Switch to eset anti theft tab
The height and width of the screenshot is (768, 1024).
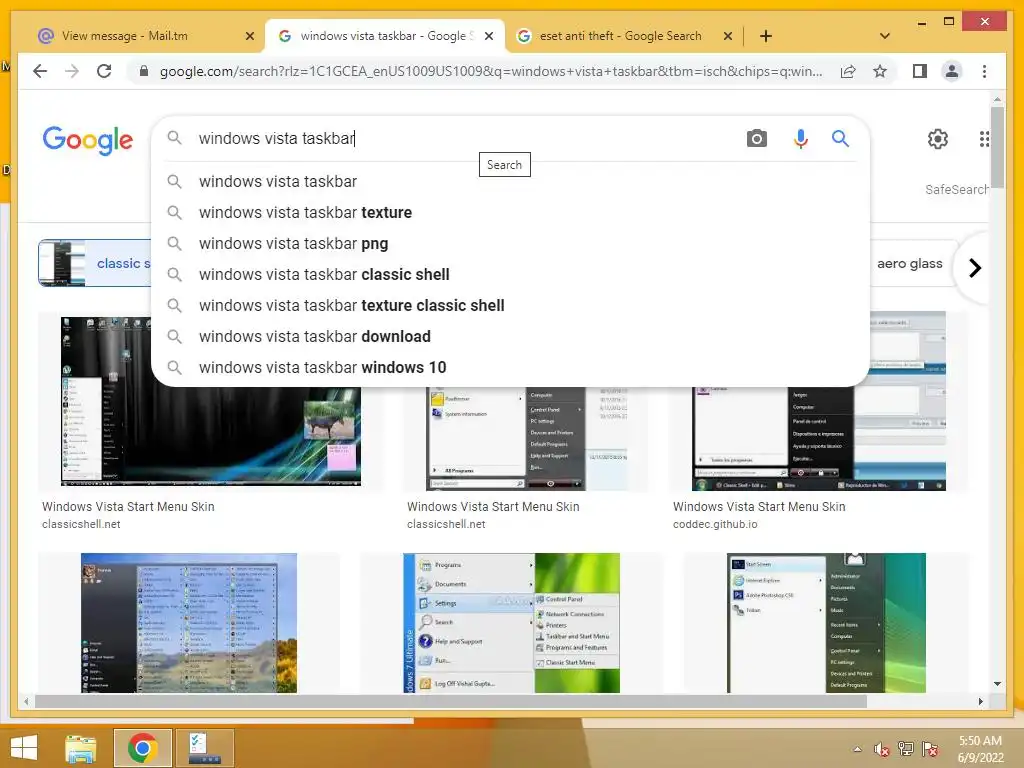[620, 36]
